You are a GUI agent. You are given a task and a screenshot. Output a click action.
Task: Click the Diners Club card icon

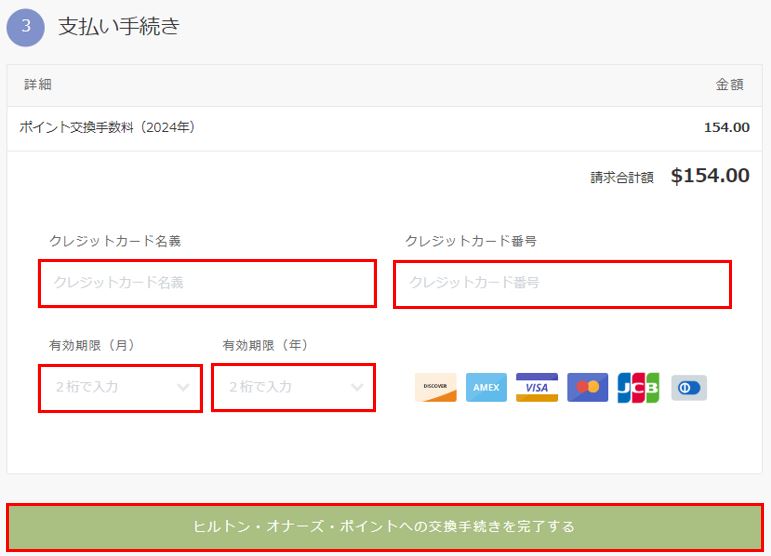689,387
